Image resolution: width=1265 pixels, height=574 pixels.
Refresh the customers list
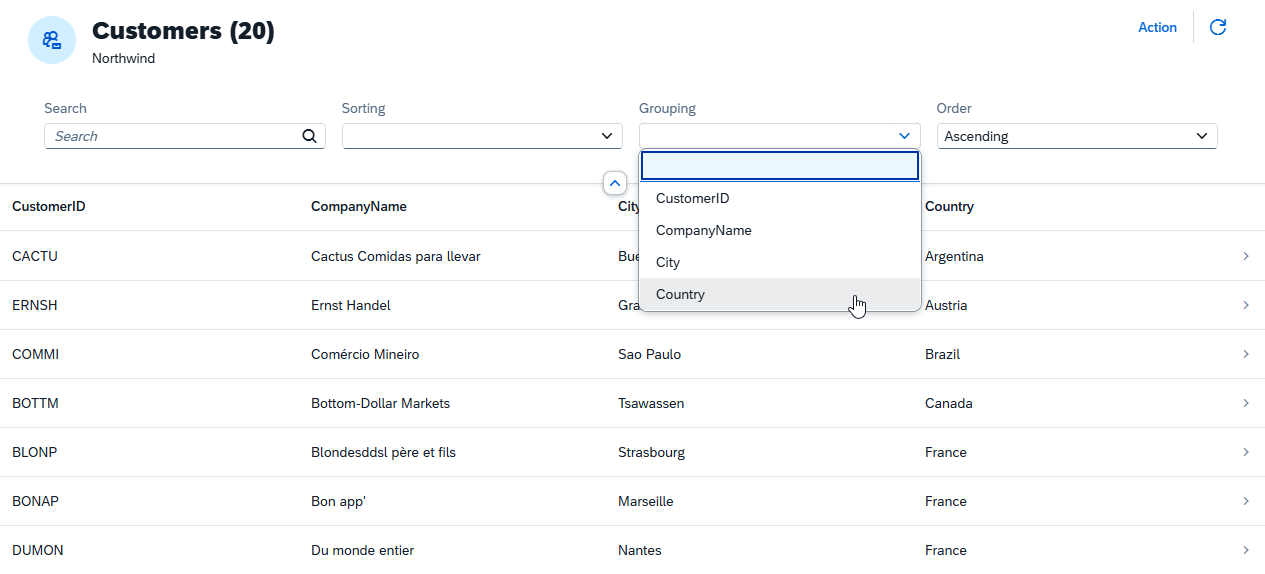1218,27
